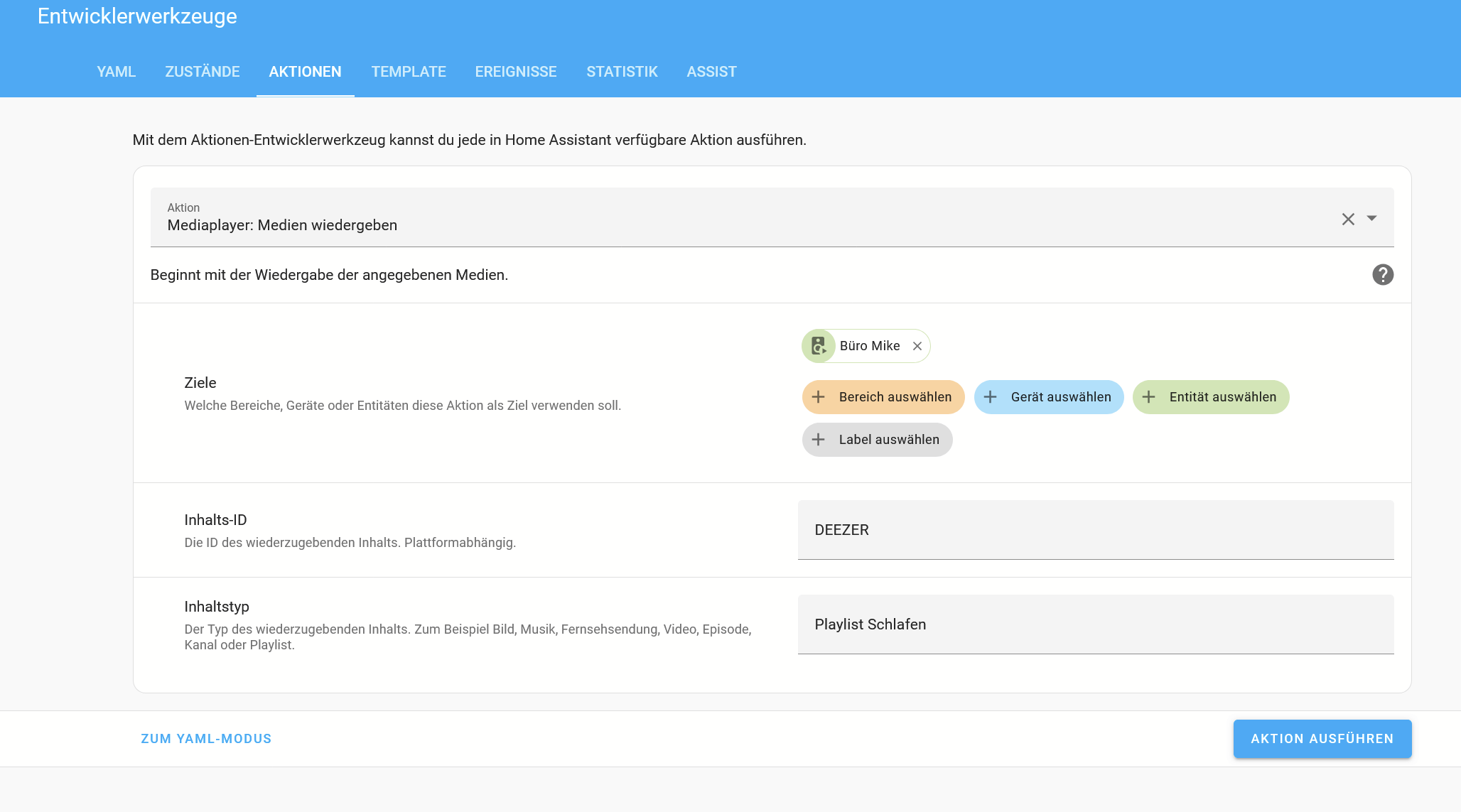Clear the selected Aktion with X icon
Viewport: 1461px width, 812px height.
pyautogui.click(x=1348, y=219)
